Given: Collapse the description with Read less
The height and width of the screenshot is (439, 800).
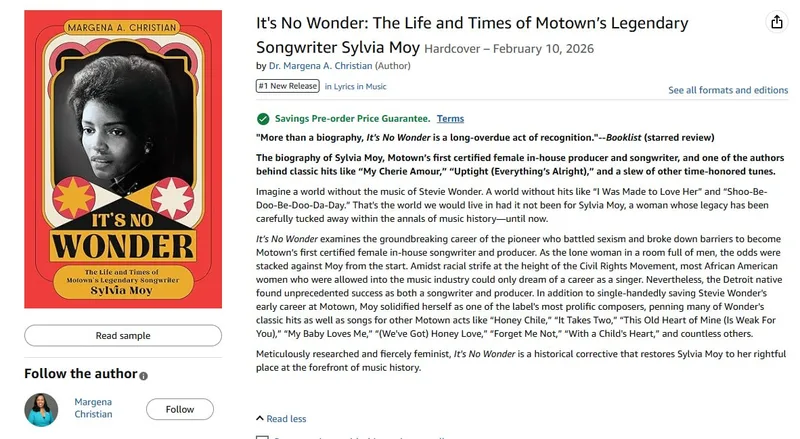Looking at the screenshot, I should [x=281, y=419].
